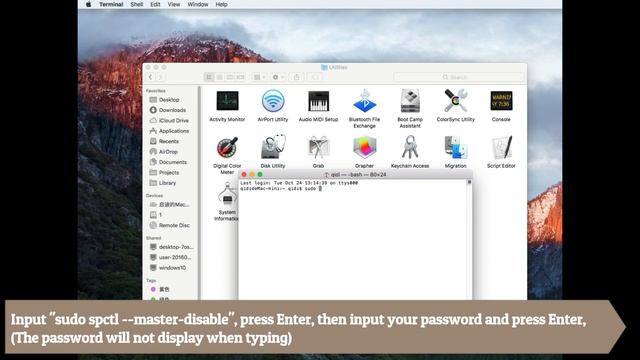
Task: Click the Finder search field
Action: [459, 77]
